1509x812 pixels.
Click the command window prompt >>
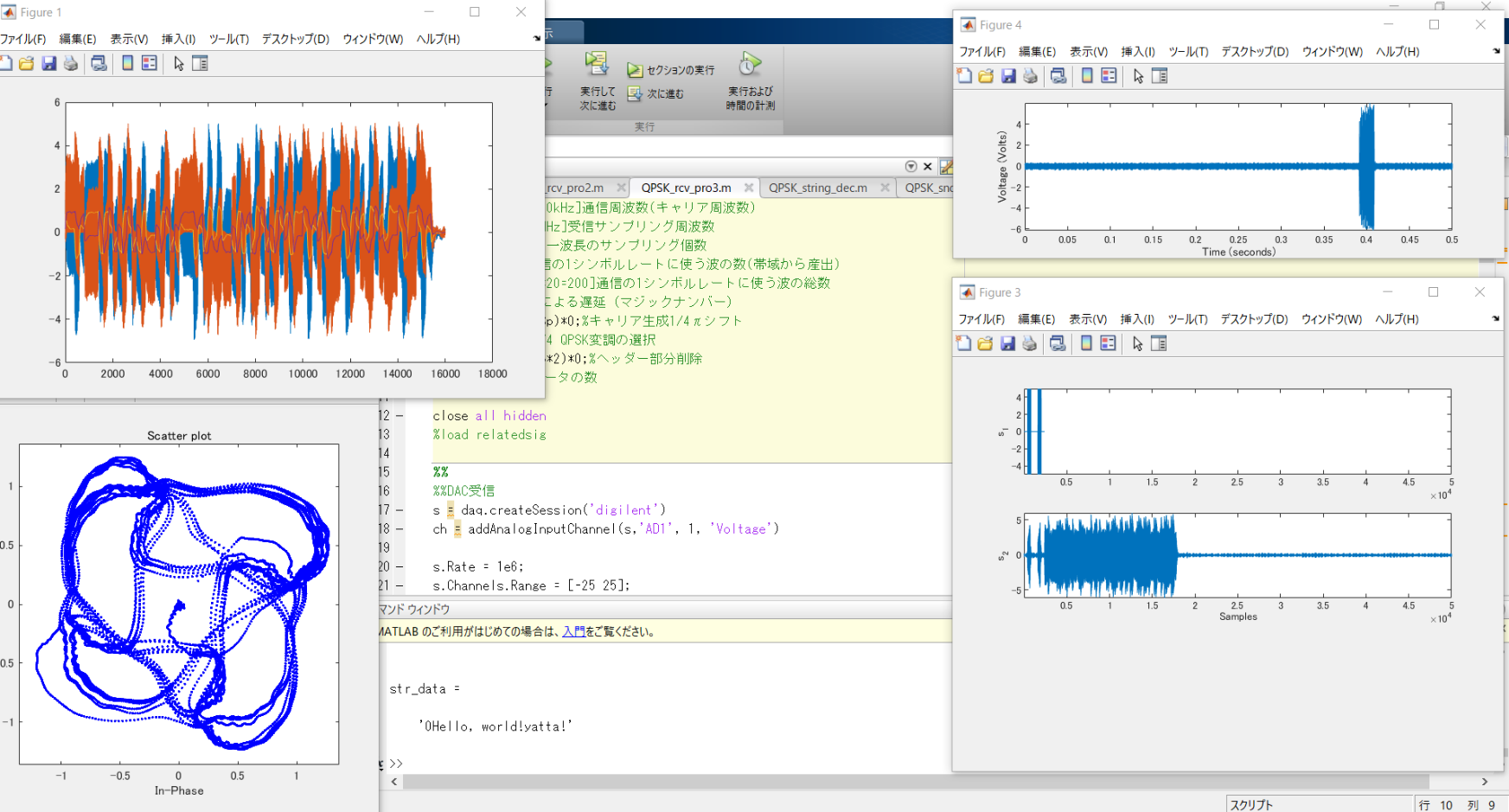point(396,764)
